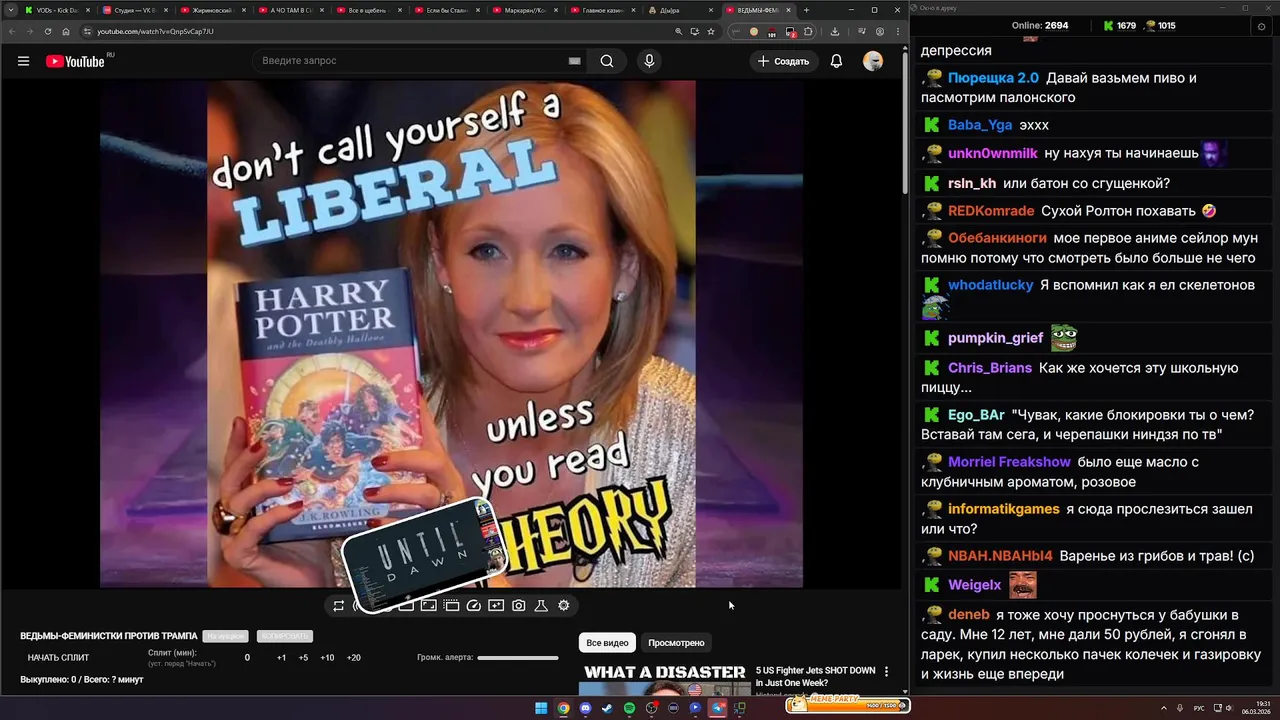Reload the page in the browser

(47, 31)
